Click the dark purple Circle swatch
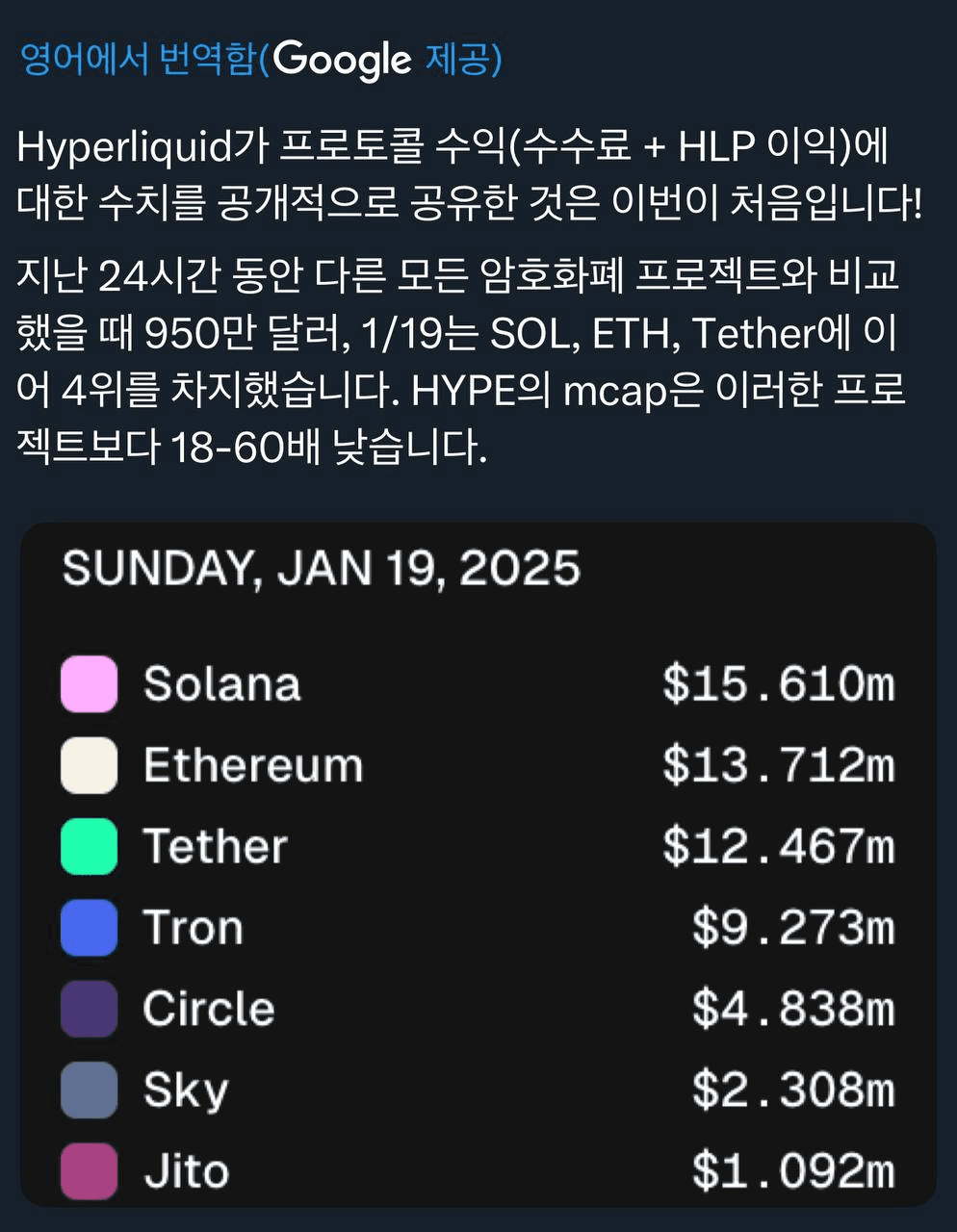This screenshot has height=1232, width=957. click(x=90, y=1009)
